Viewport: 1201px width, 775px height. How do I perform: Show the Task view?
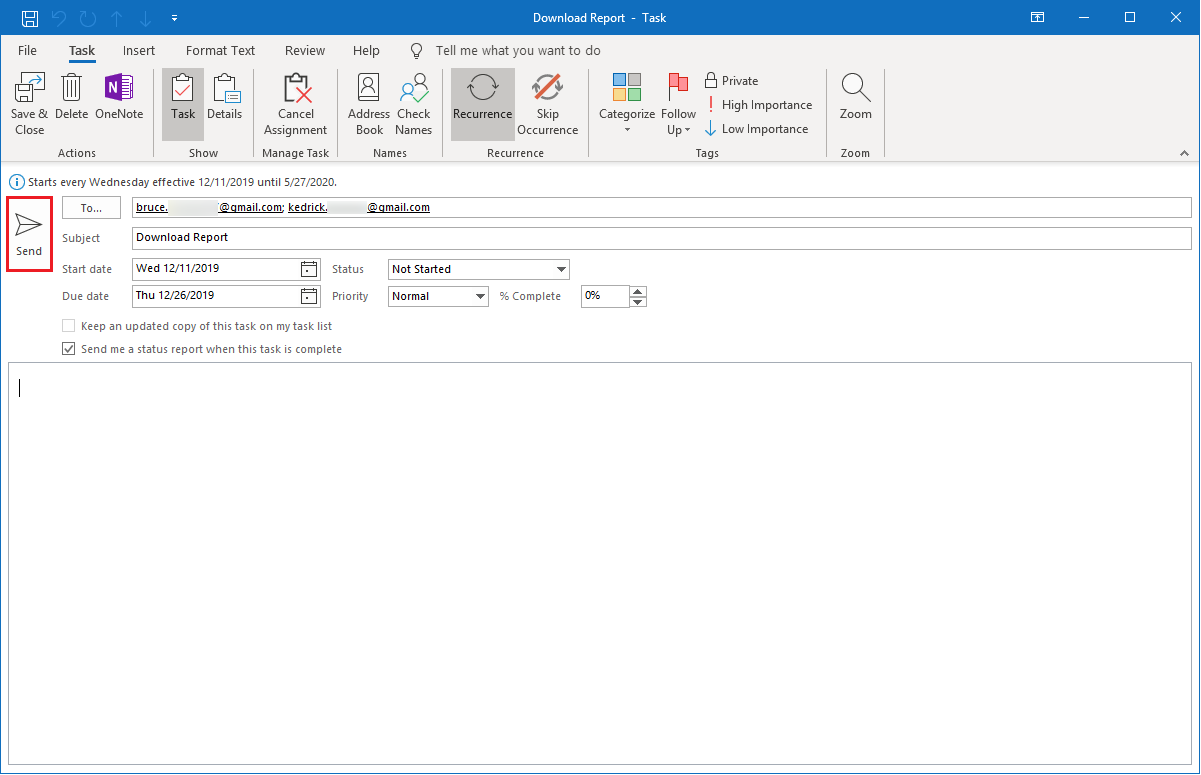coord(183,104)
